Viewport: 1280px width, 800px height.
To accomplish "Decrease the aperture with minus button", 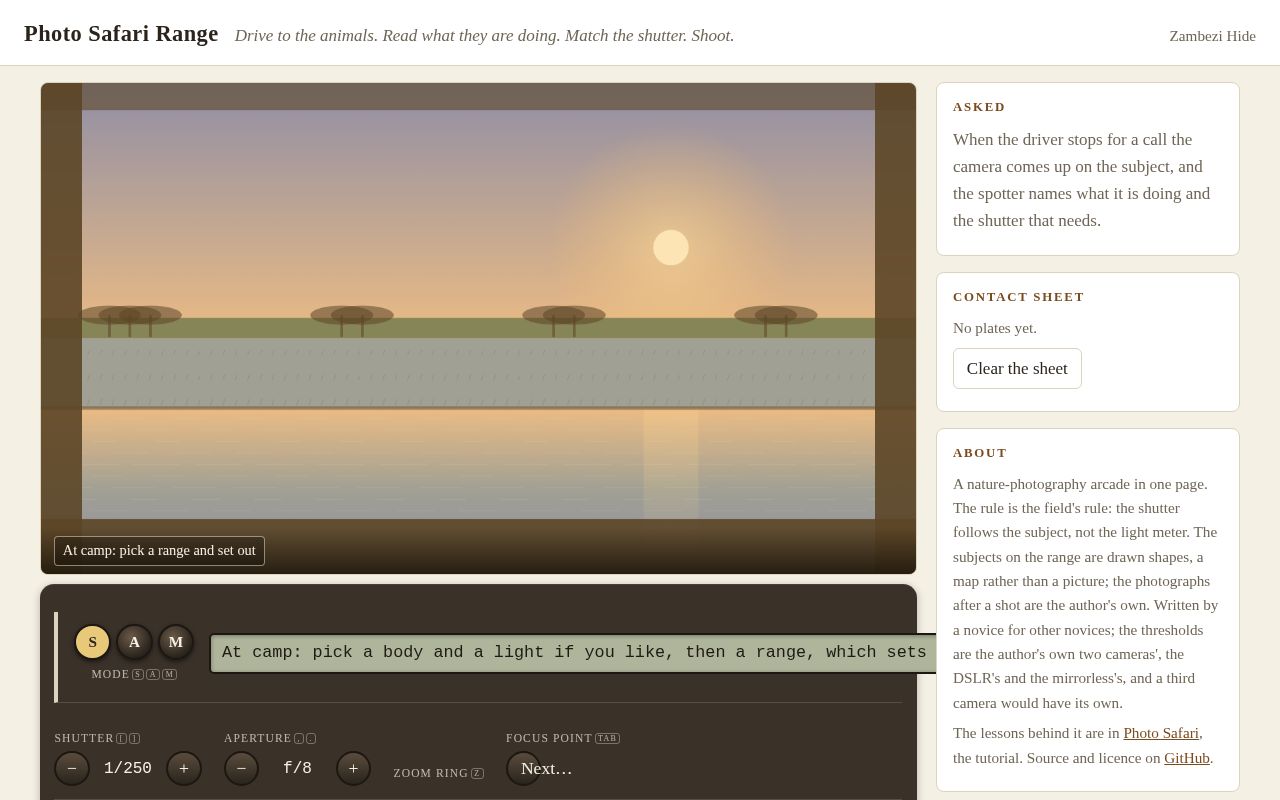I will click(241, 768).
